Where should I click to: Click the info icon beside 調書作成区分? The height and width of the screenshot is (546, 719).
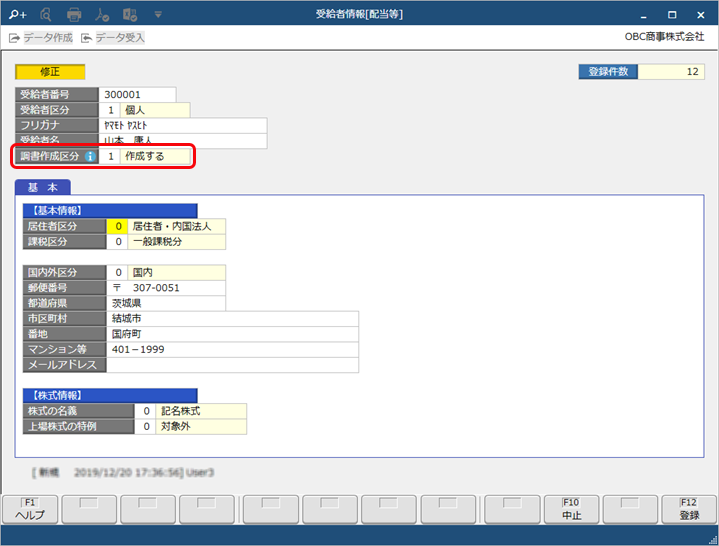[90, 156]
